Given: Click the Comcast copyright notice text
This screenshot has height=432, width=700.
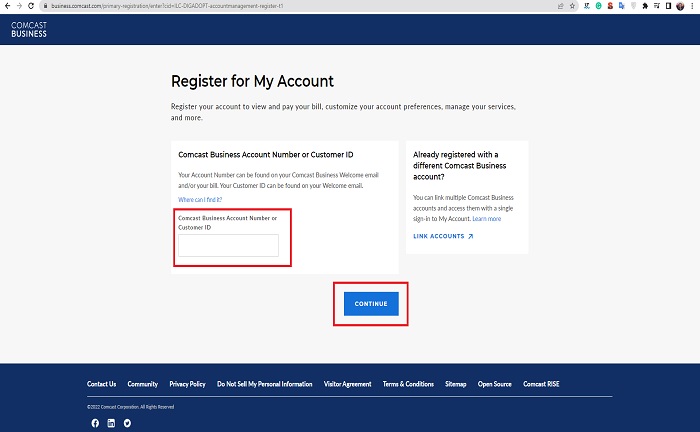Looking at the screenshot, I should (130, 407).
